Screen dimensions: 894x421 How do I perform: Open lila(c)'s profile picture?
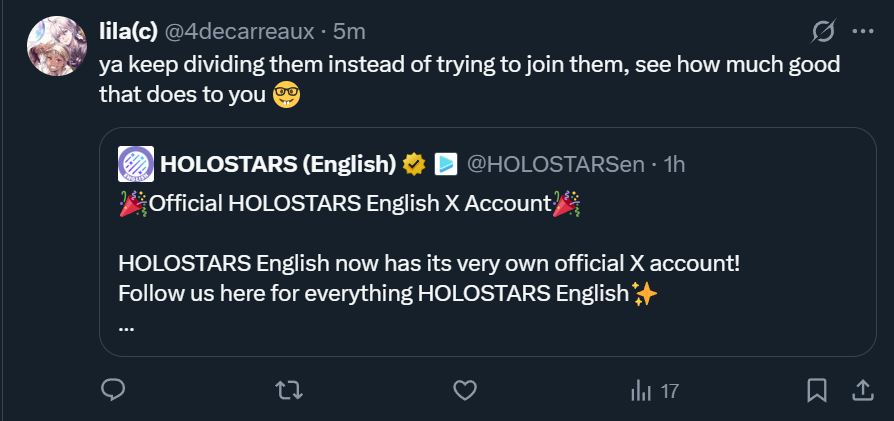pos(58,46)
